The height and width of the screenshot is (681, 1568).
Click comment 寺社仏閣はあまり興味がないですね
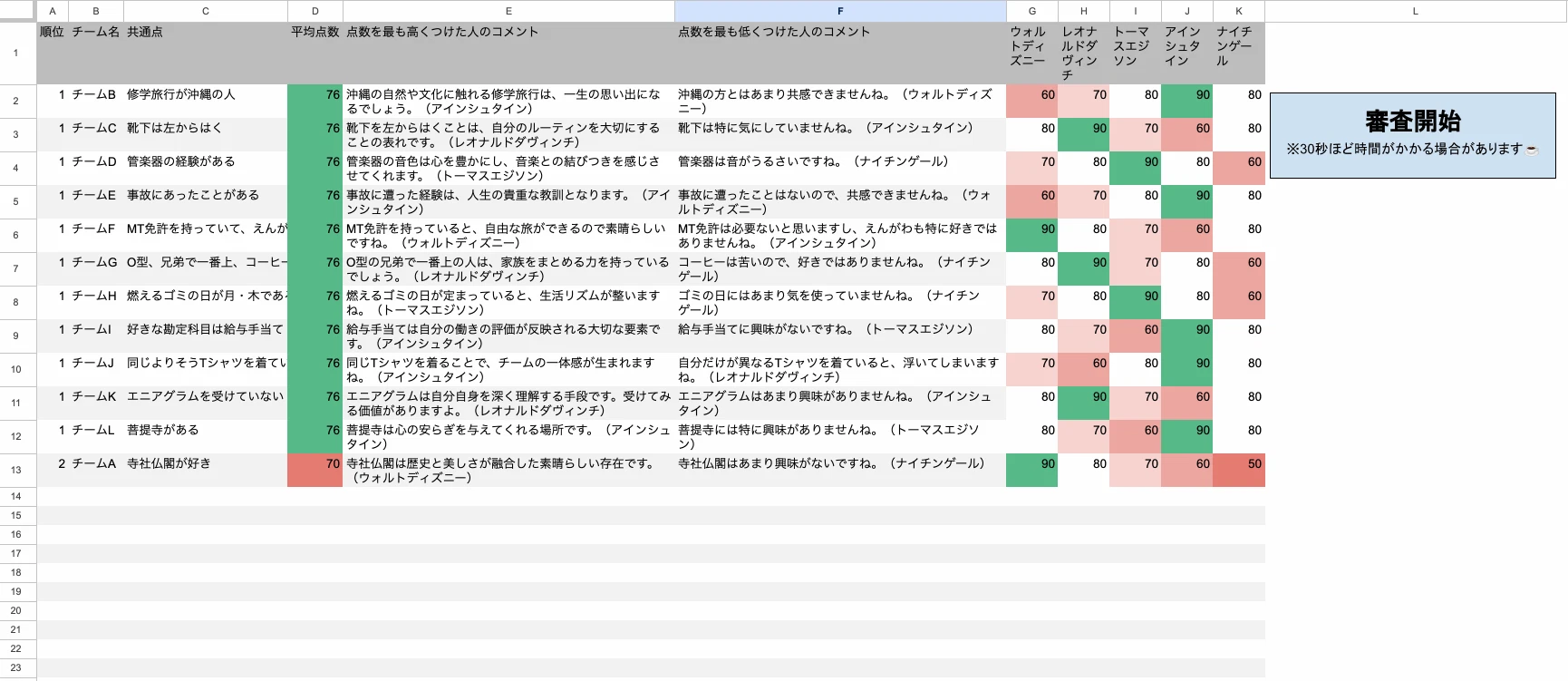point(840,470)
